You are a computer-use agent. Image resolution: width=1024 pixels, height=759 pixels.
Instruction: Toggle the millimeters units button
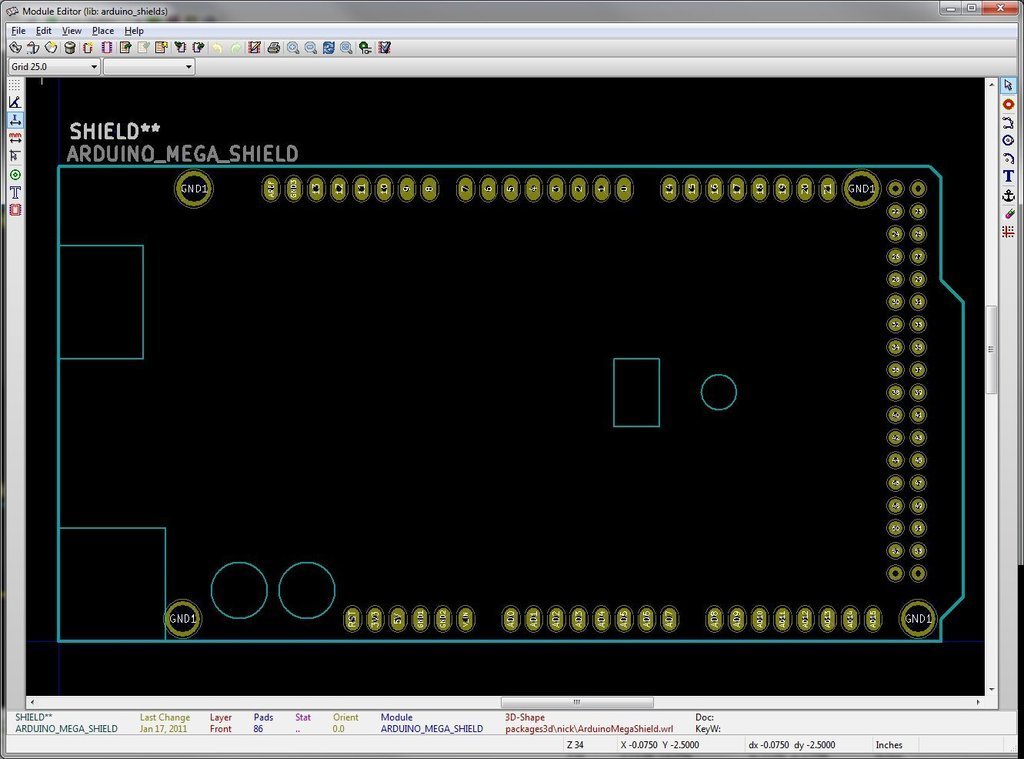[x=15, y=138]
